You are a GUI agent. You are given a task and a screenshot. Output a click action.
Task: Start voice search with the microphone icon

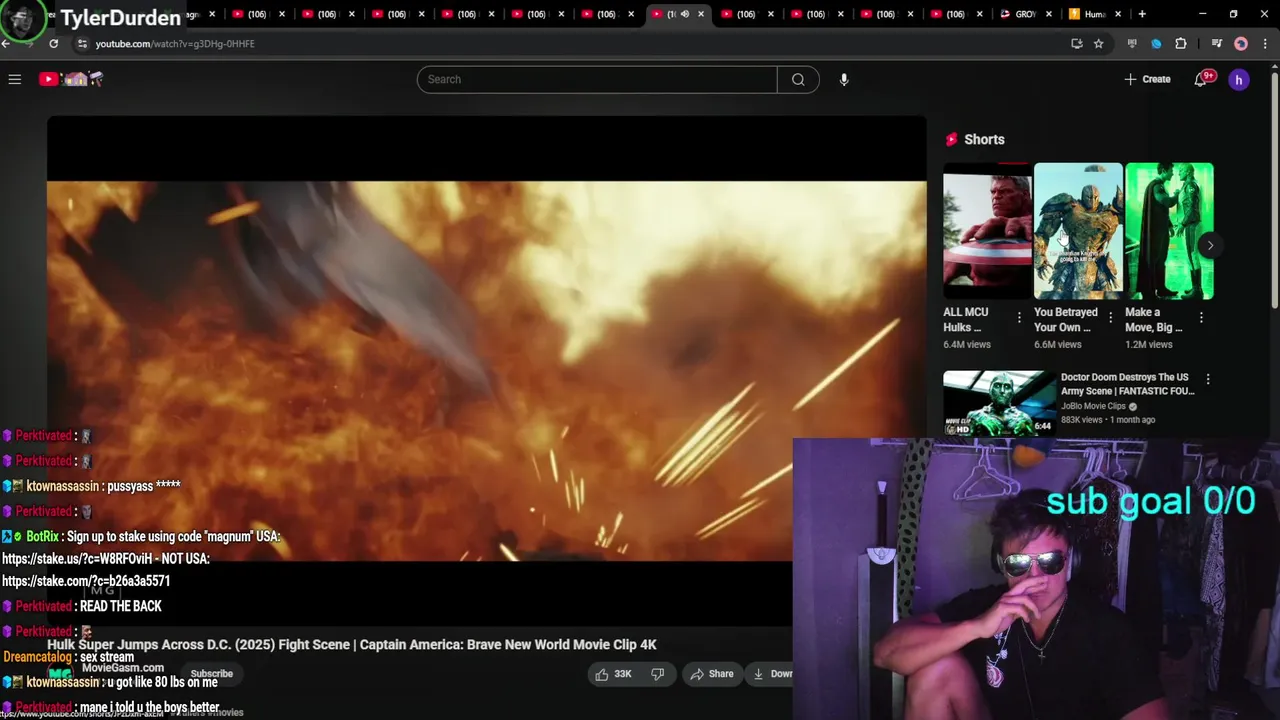pos(844,79)
